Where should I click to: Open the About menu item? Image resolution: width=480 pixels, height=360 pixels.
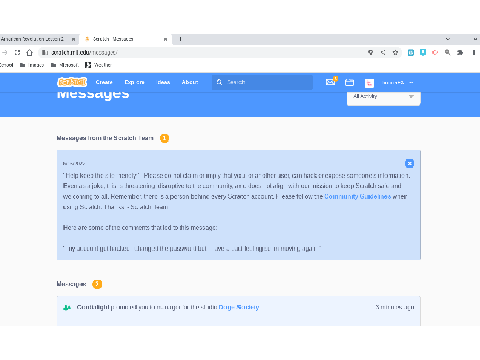pyautogui.click(x=190, y=82)
